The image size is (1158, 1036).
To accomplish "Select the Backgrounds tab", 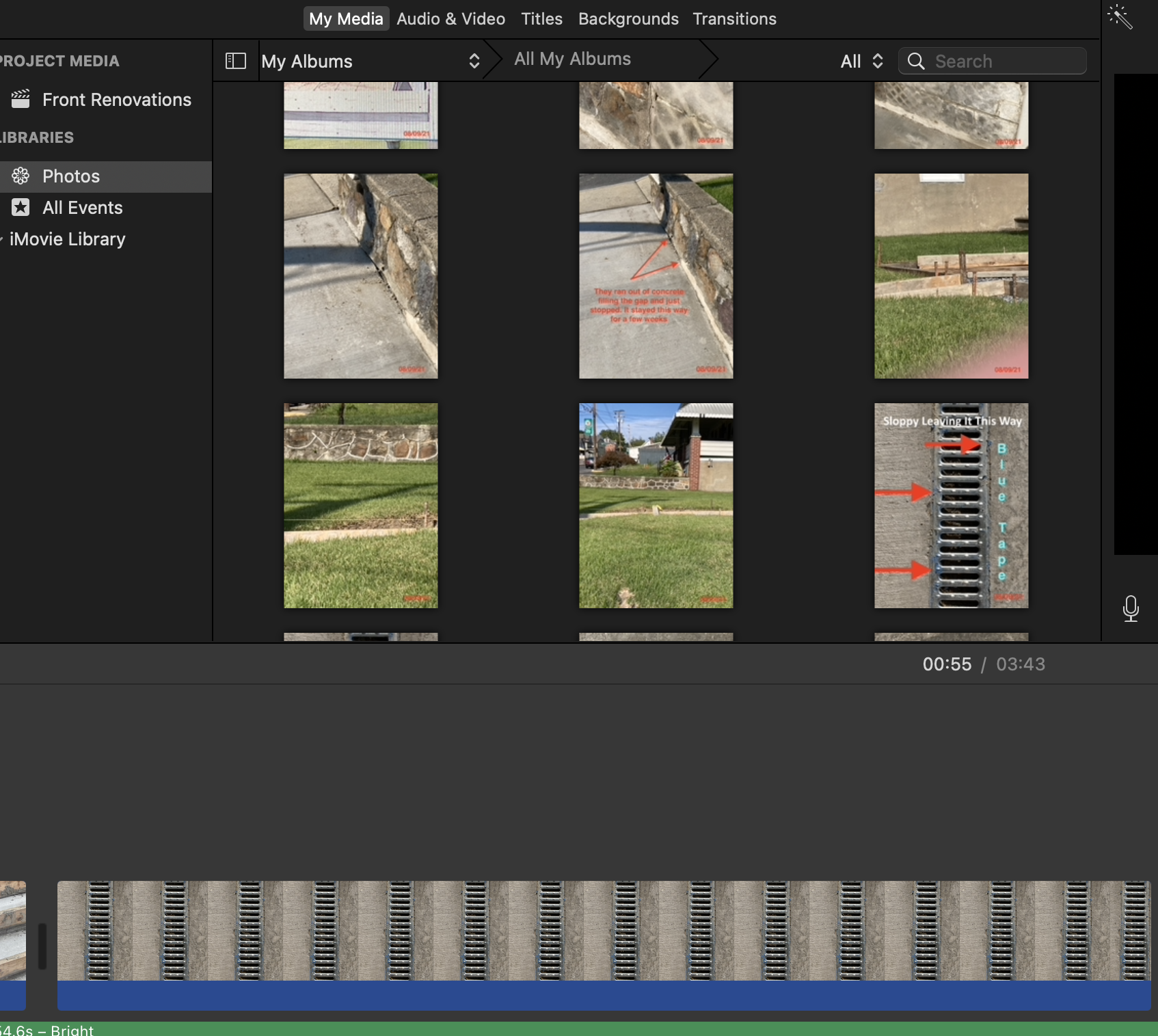I will (628, 19).
